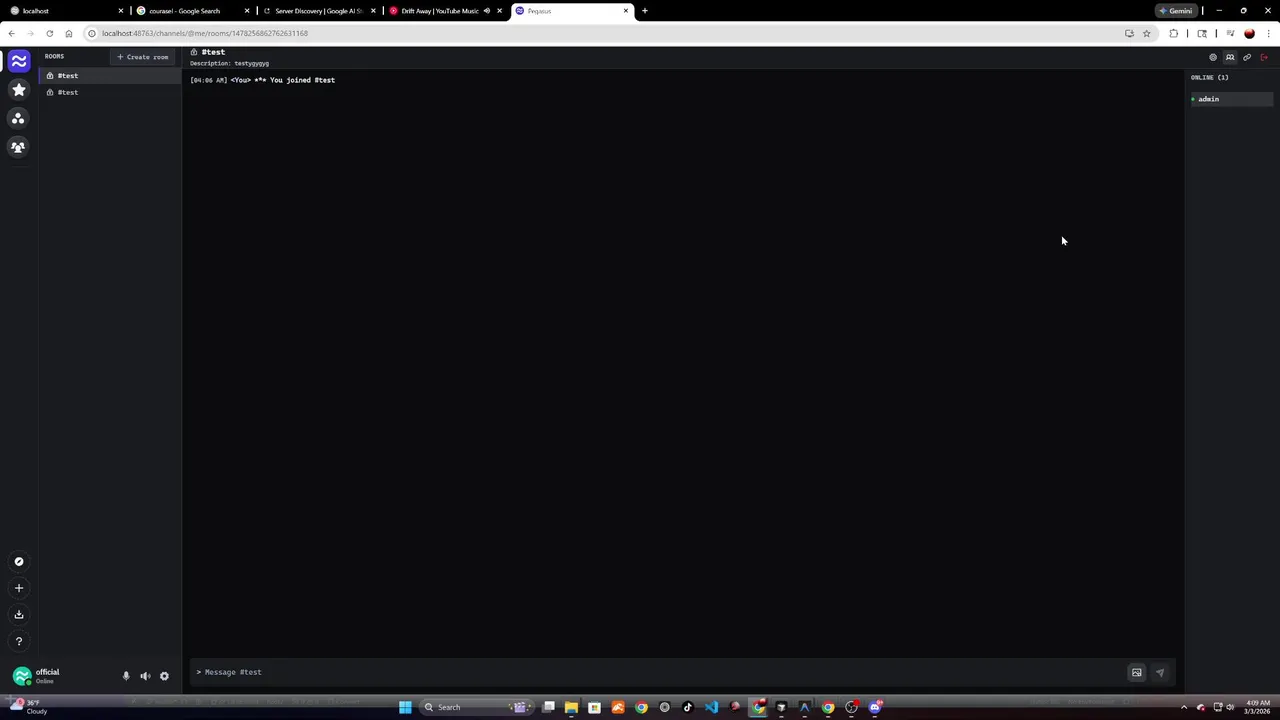Click the invite link chain icon
This screenshot has width=1280, height=720.
point(1247,57)
